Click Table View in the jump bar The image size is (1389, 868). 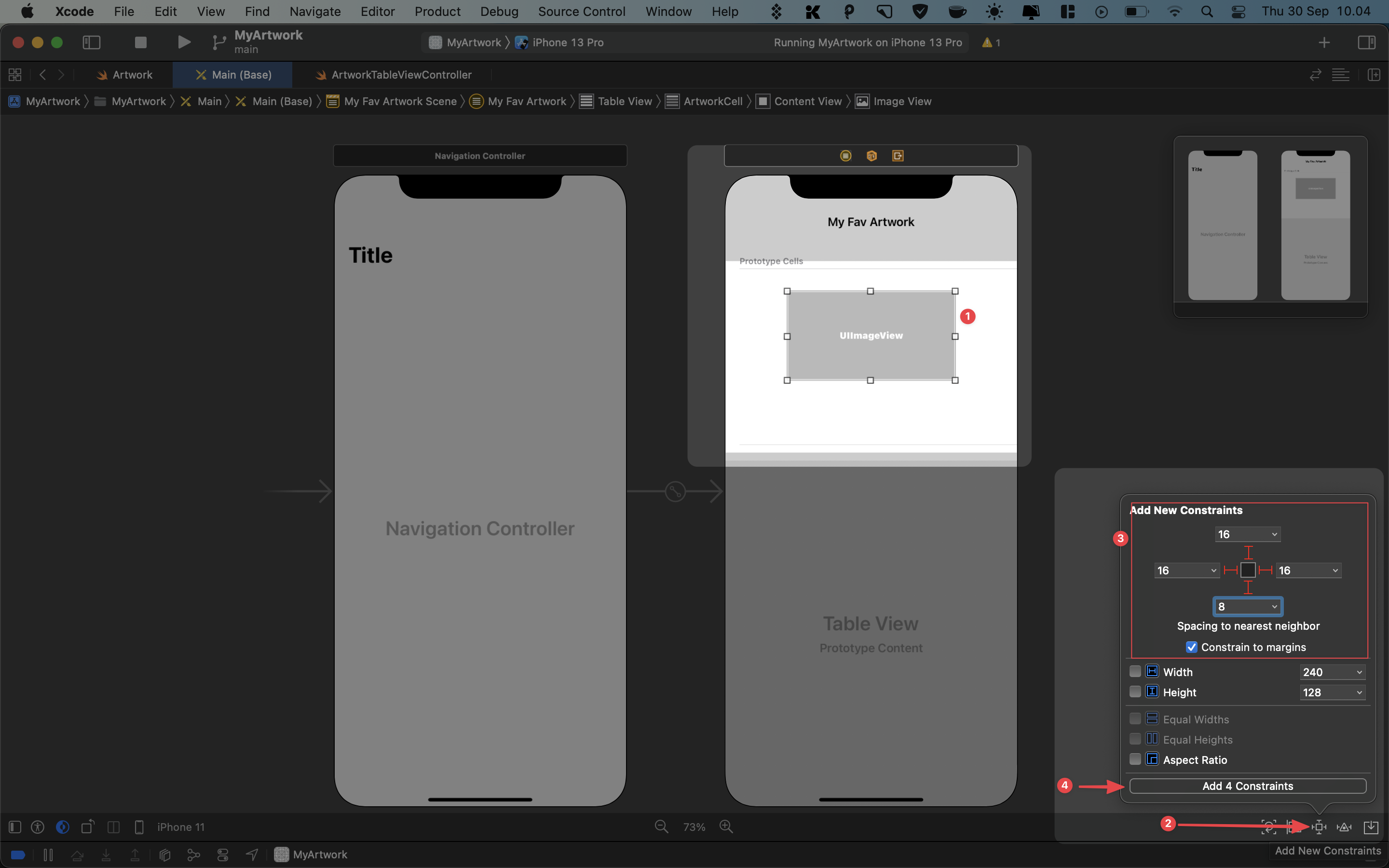(x=616, y=101)
